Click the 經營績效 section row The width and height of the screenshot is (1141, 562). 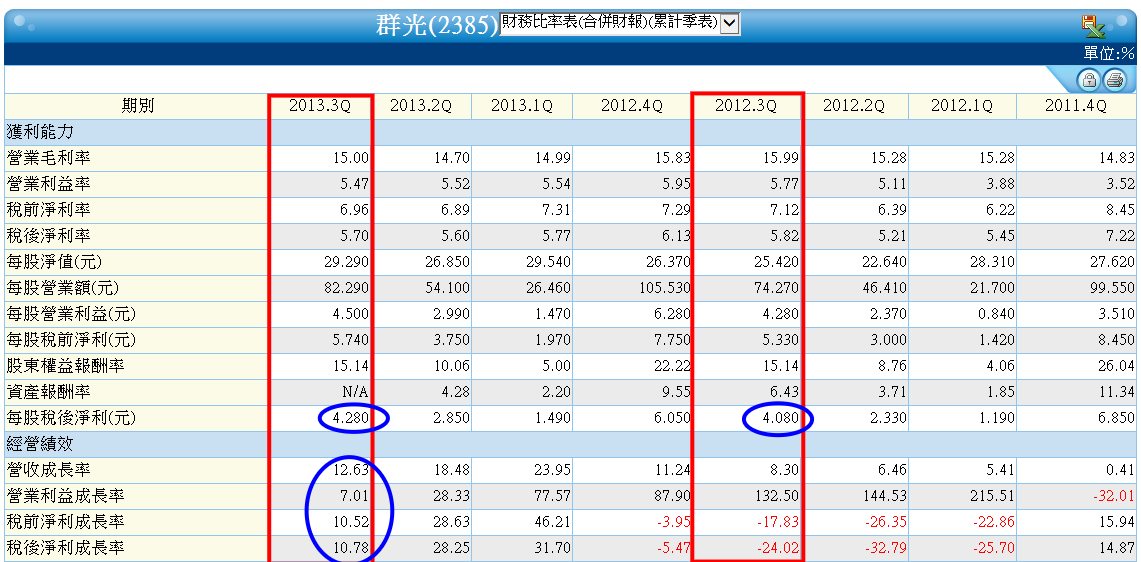coord(571,444)
